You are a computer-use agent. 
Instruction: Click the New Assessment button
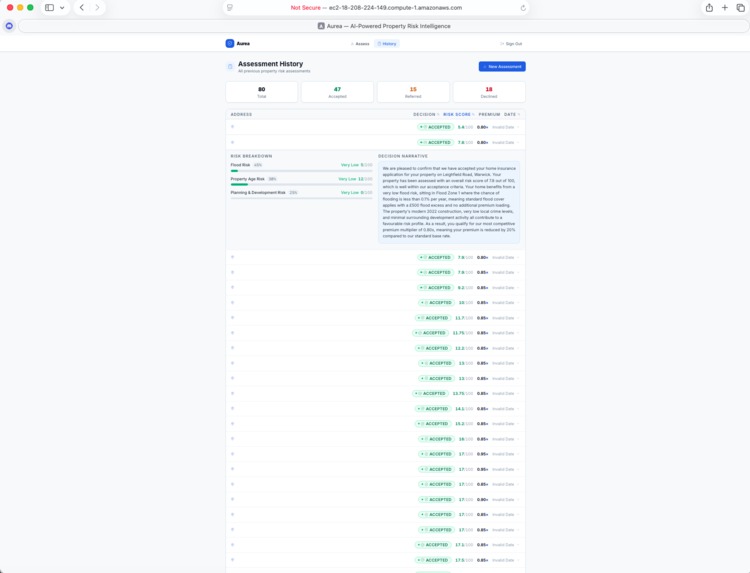coord(502,66)
